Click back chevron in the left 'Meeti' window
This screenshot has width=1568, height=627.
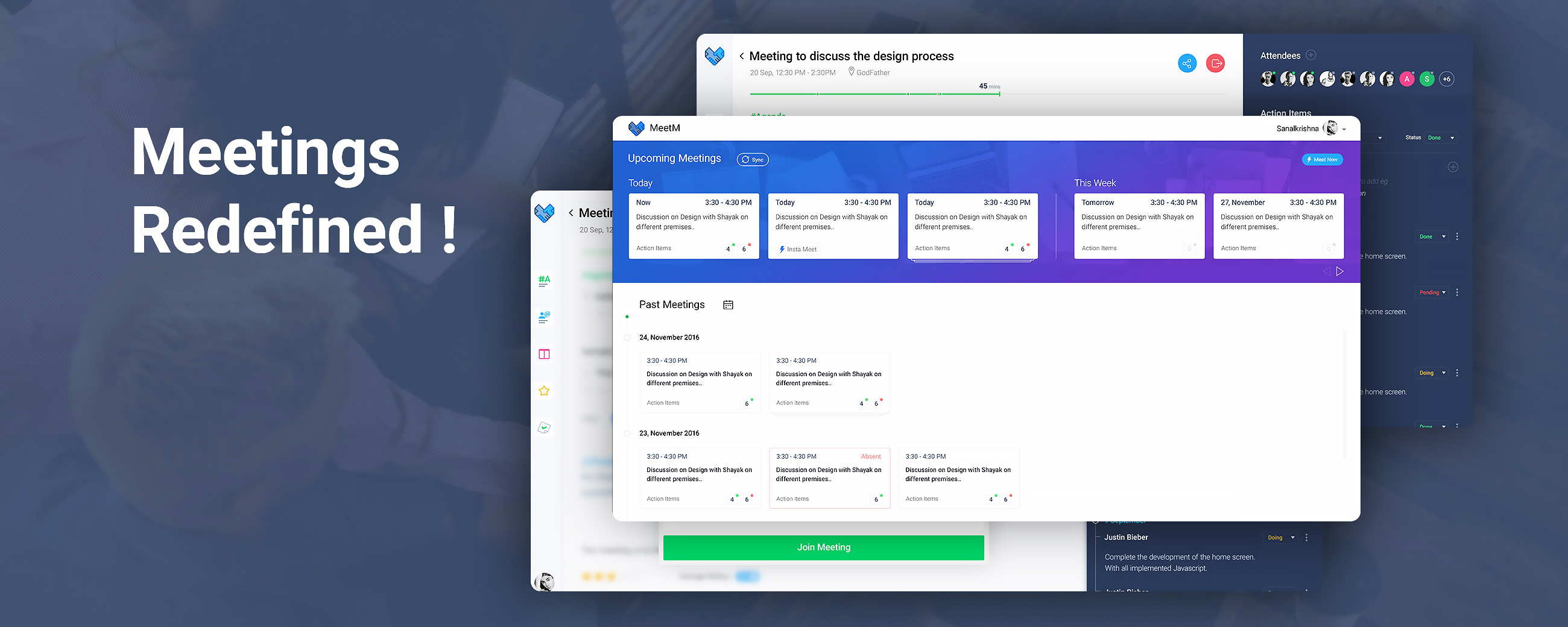click(x=571, y=213)
